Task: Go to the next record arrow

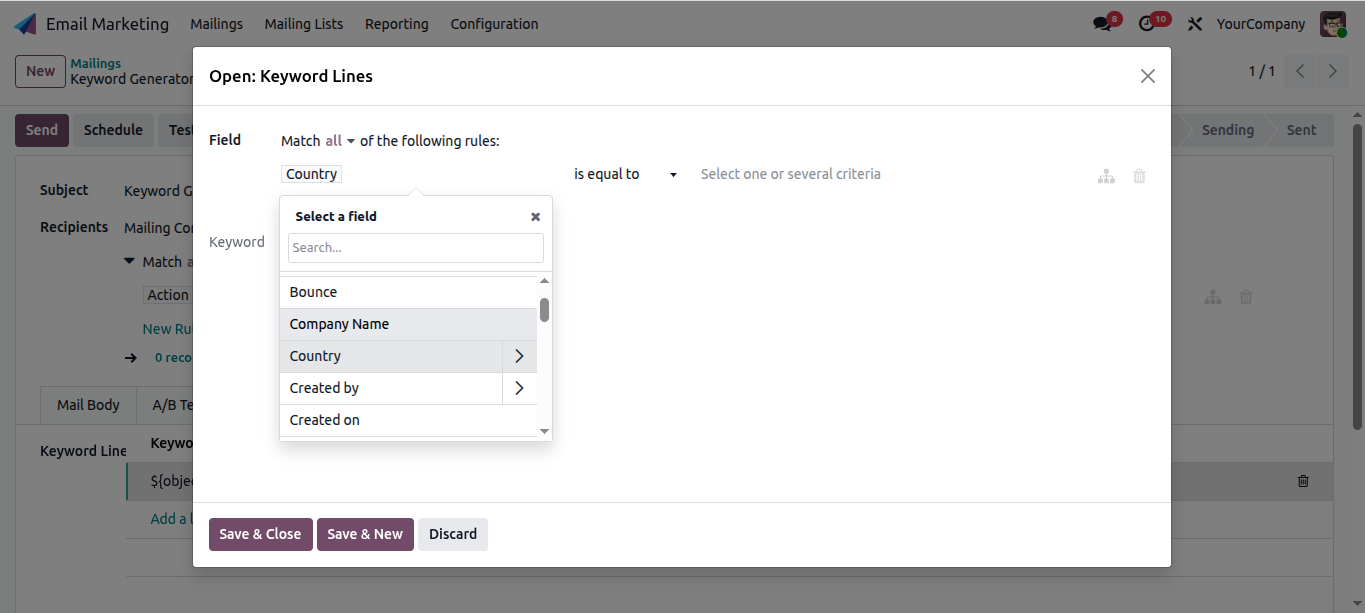Action: coord(1332,71)
